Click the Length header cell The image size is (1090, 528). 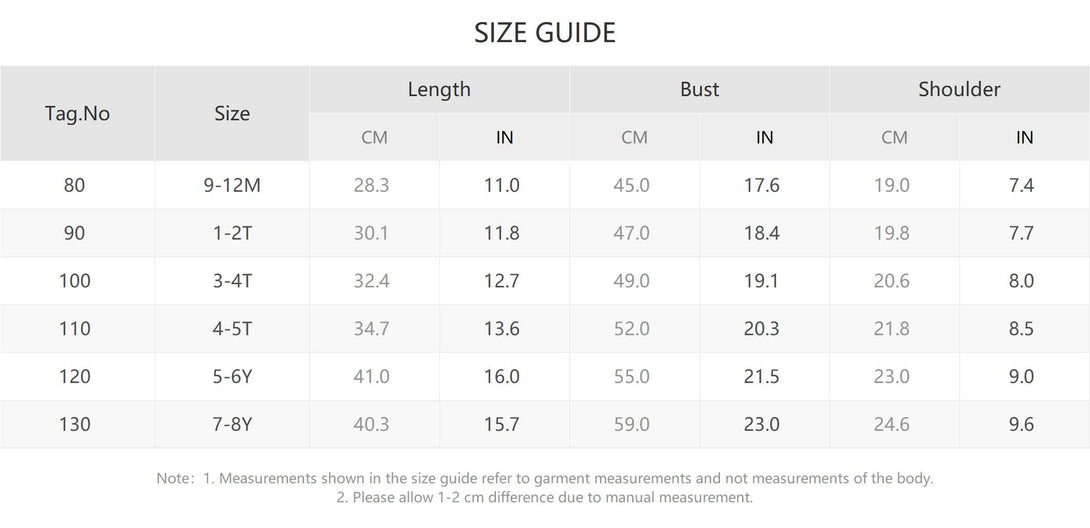point(439,90)
